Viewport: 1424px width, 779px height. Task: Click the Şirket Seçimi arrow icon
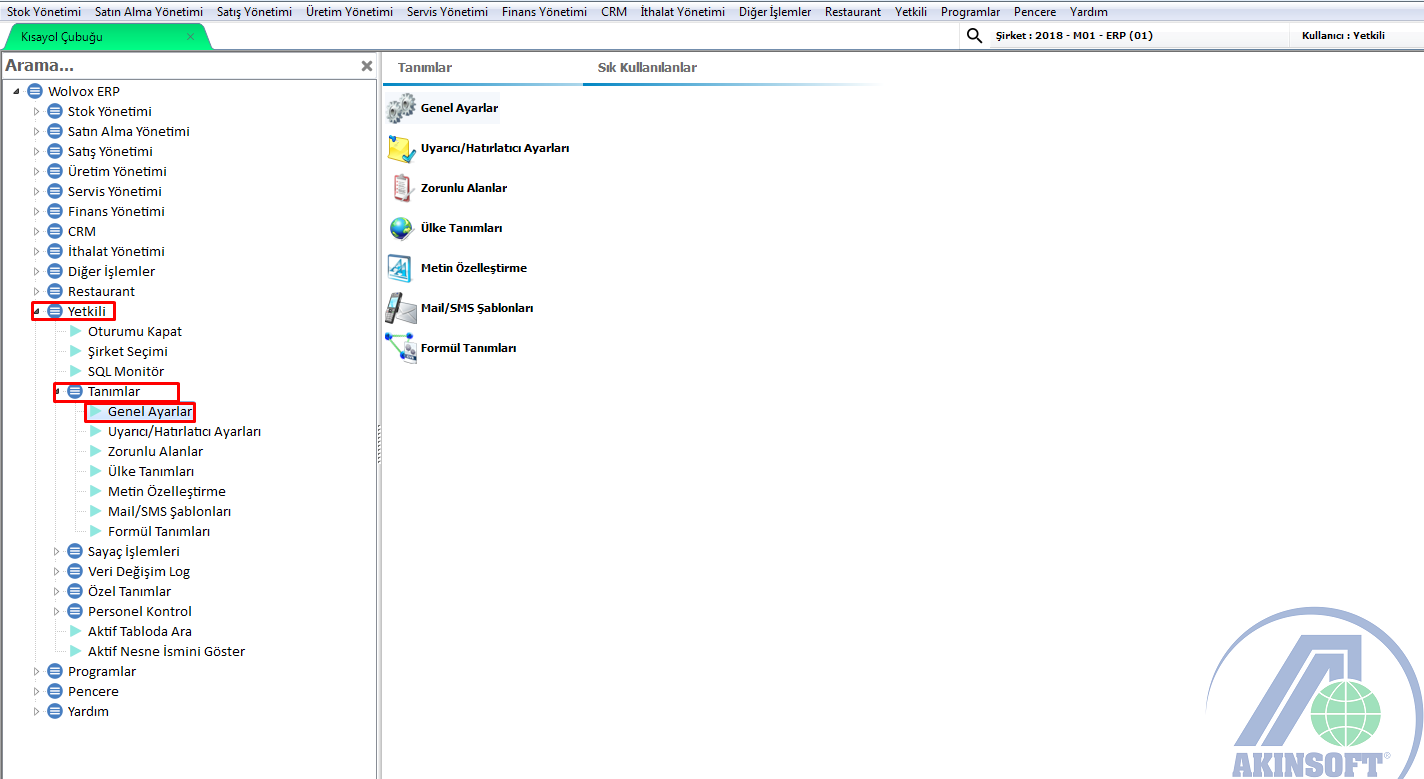76,351
